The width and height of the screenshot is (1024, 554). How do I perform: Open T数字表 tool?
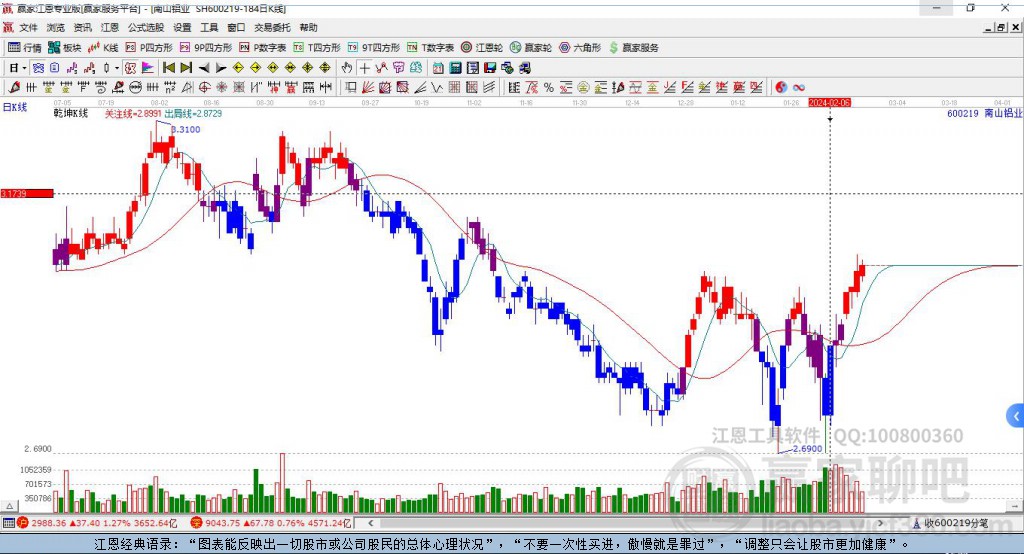click(430, 48)
